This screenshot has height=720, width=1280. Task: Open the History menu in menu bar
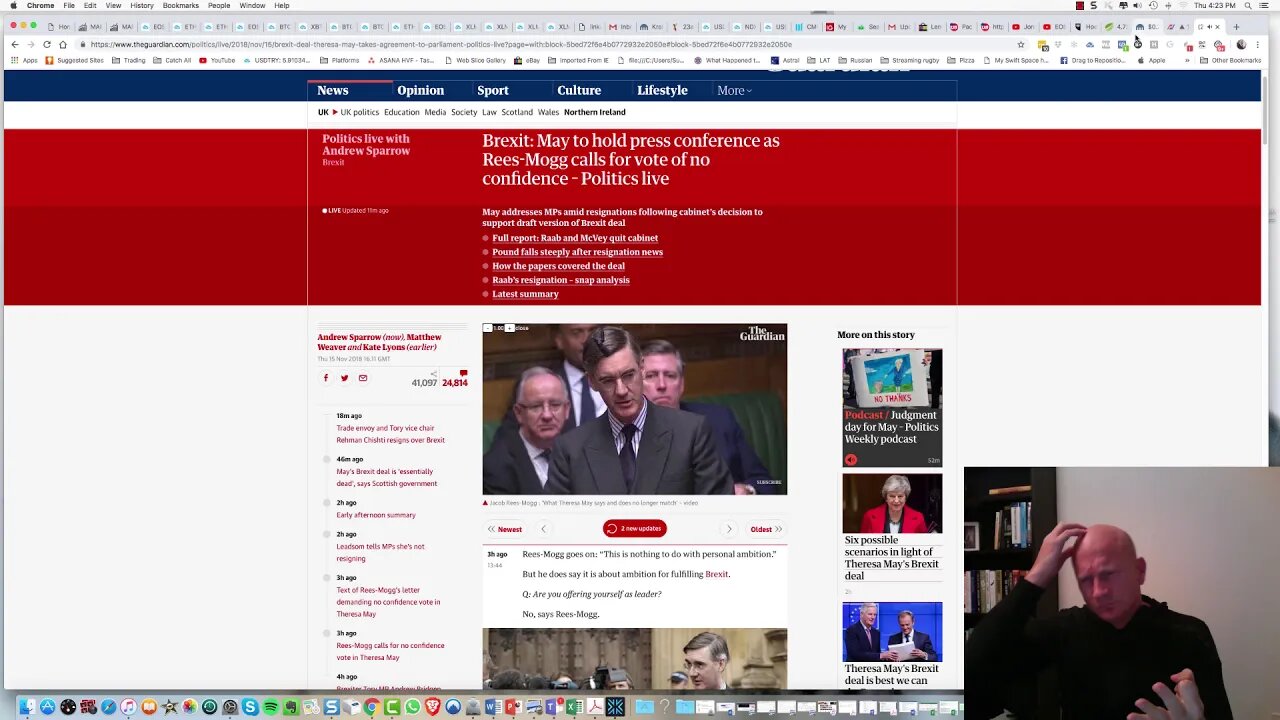point(142,5)
